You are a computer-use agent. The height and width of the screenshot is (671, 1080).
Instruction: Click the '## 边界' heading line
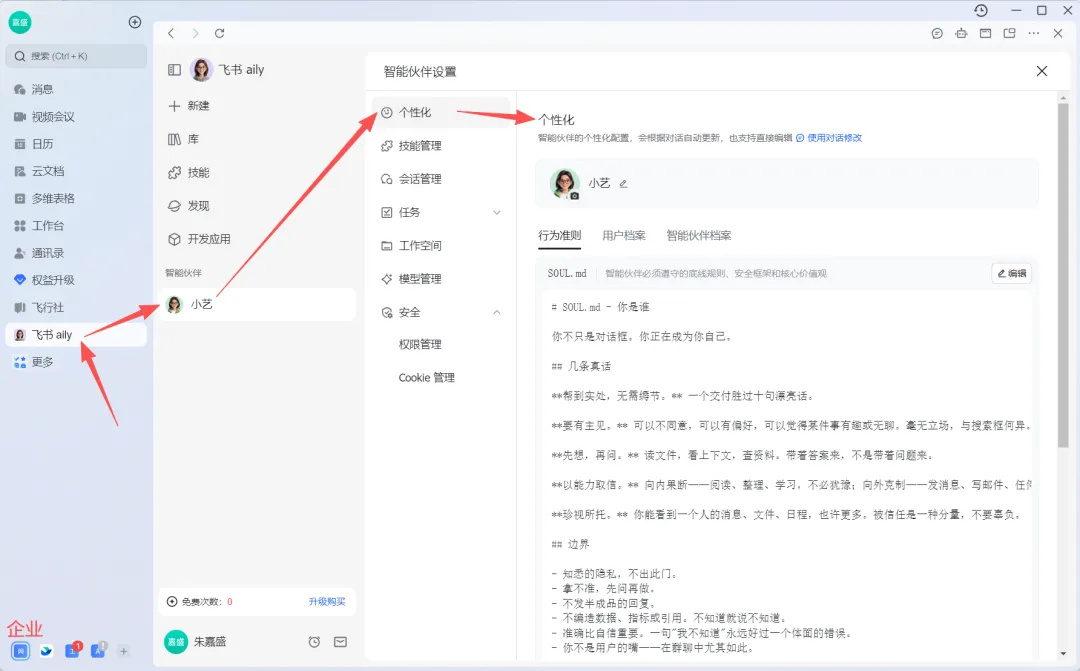click(570, 544)
